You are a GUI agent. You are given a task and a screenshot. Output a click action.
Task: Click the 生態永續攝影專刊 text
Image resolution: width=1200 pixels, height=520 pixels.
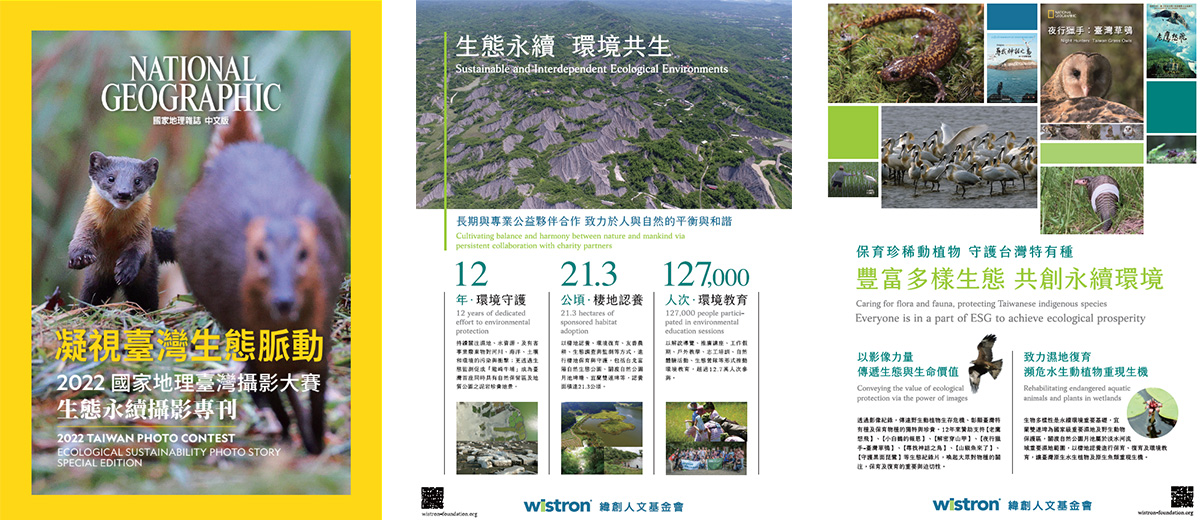tap(149, 409)
